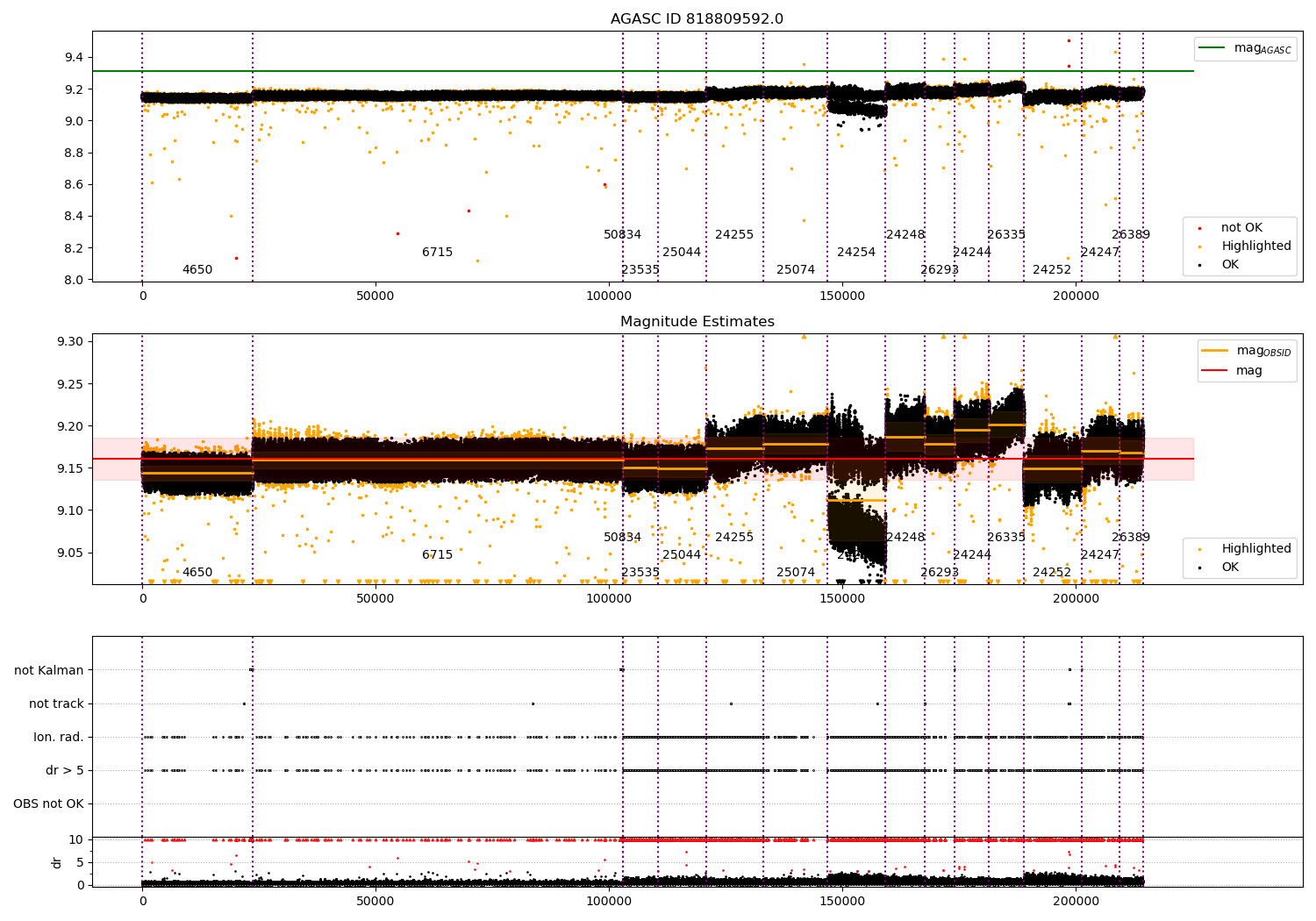Click the 9.15 y-axis tick in middle plot
The width and height of the screenshot is (1316, 921).
click(70, 468)
